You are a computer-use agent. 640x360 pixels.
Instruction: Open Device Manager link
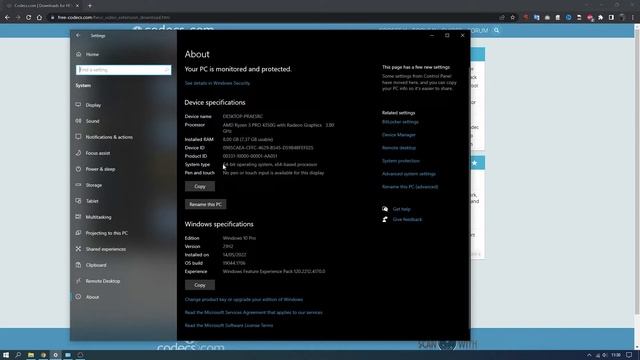(398, 135)
